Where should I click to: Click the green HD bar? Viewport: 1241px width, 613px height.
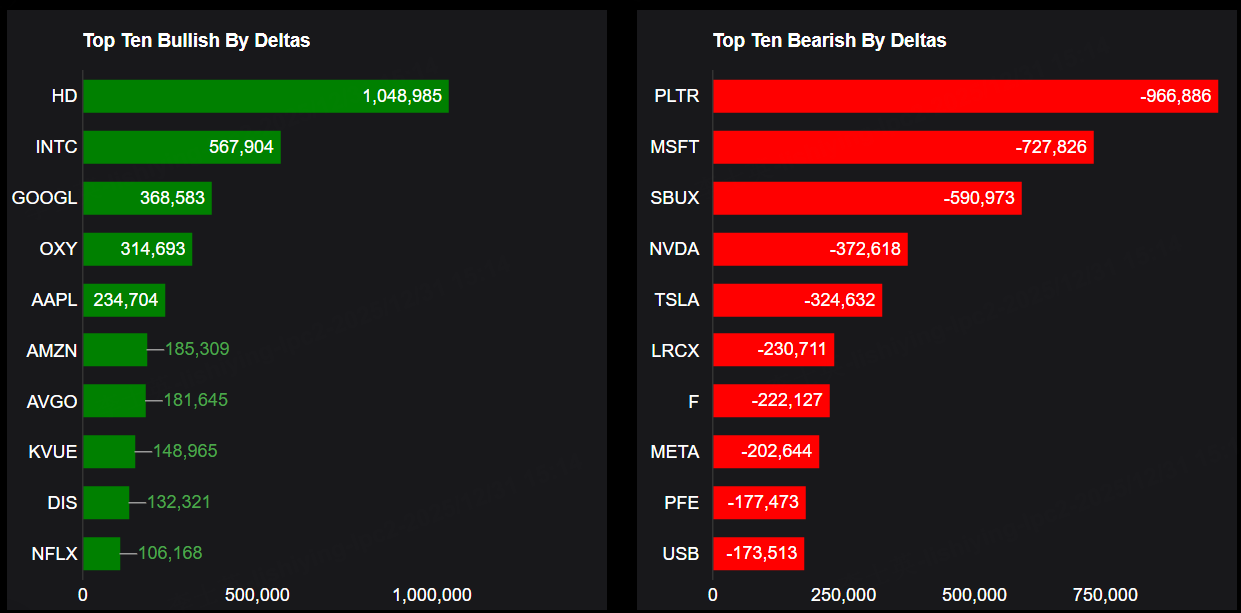[x=265, y=97]
